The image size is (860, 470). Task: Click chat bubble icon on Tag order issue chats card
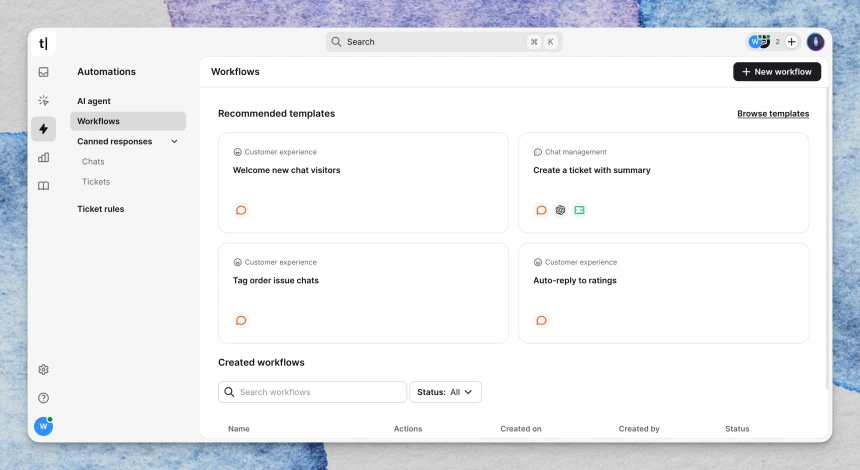pyautogui.click(x=241, y=320)
